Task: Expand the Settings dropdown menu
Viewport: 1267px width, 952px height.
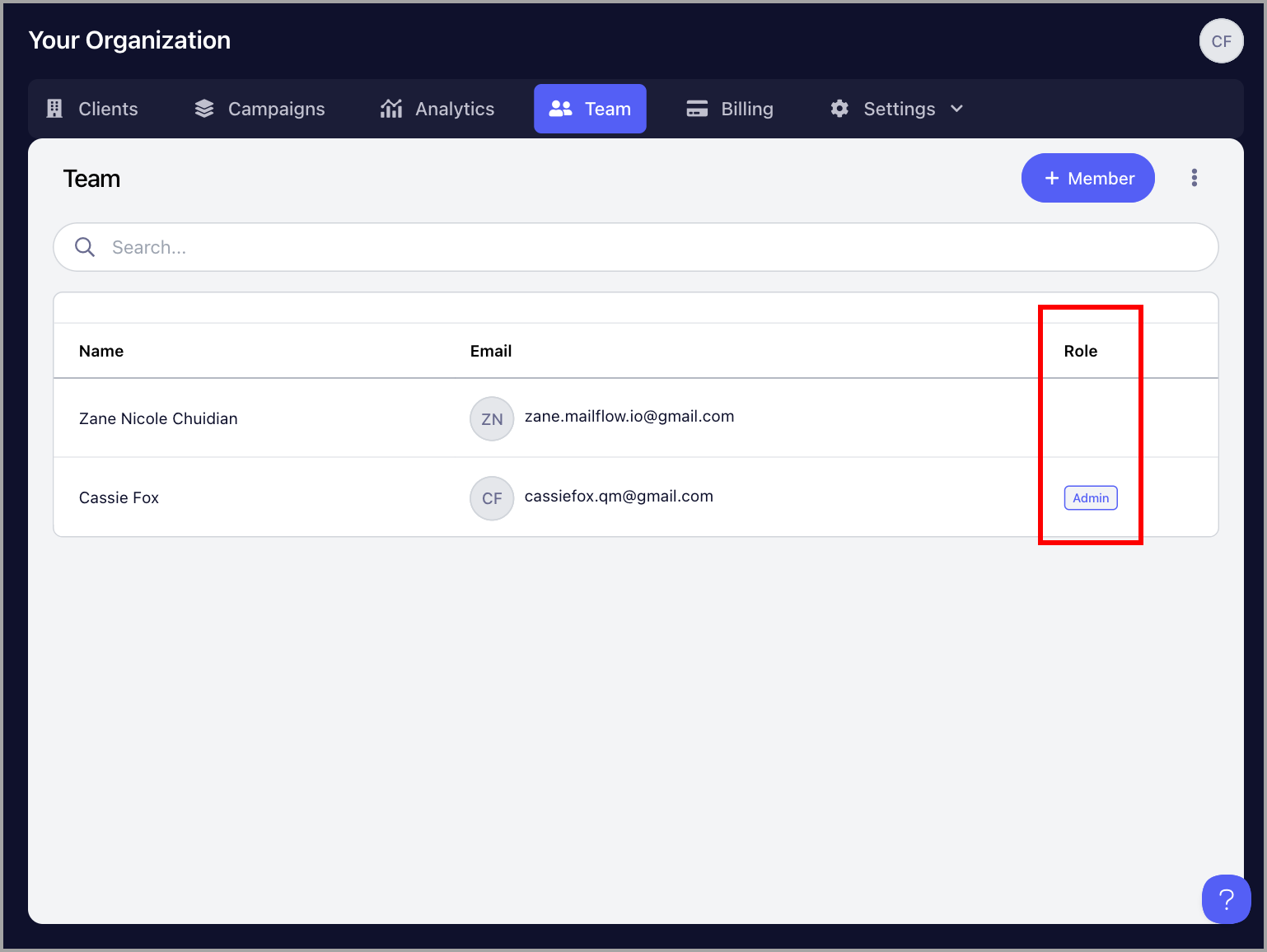Action: point(897,109)
